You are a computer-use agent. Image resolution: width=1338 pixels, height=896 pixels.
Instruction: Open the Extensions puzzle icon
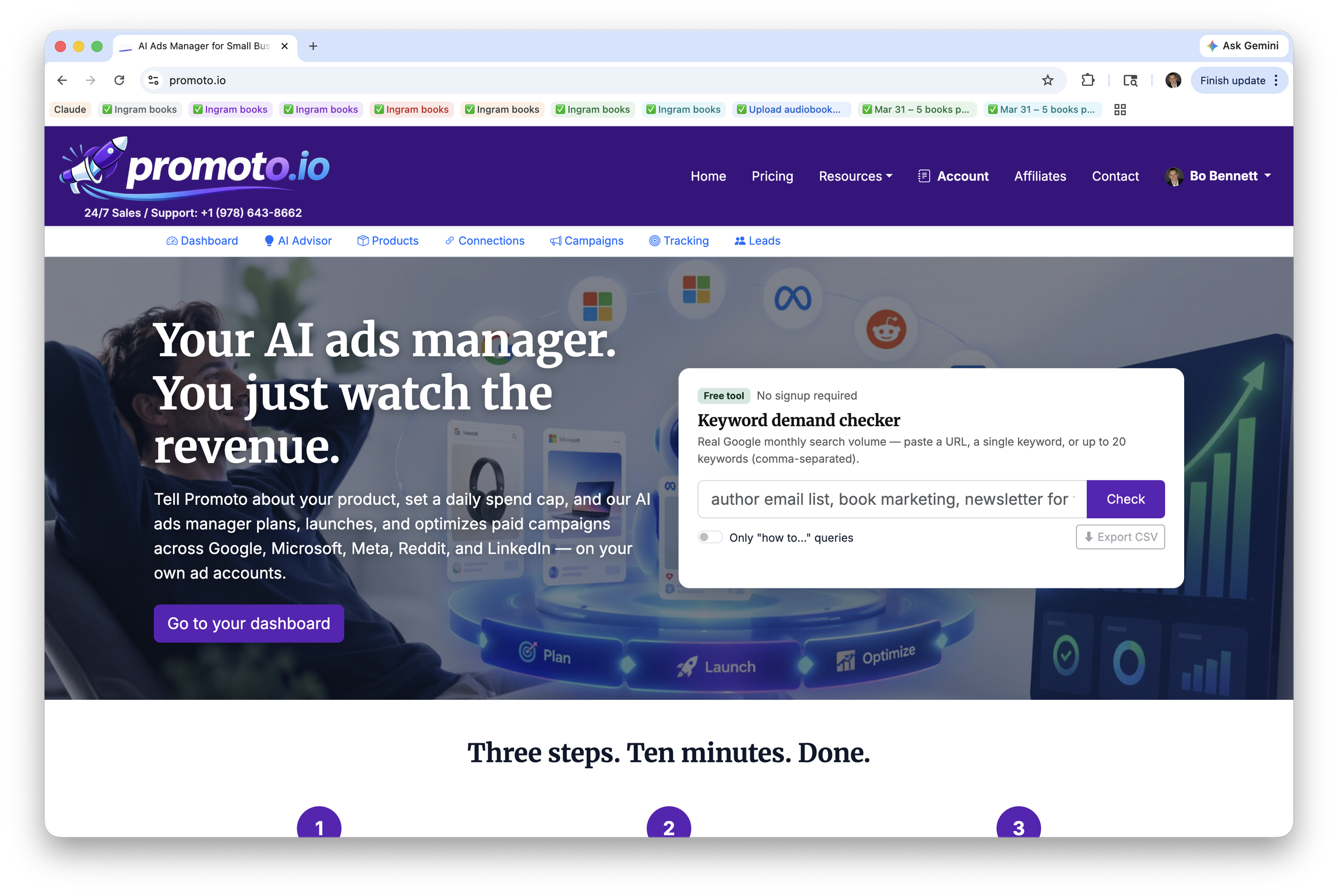click(x=1088, y=81)
